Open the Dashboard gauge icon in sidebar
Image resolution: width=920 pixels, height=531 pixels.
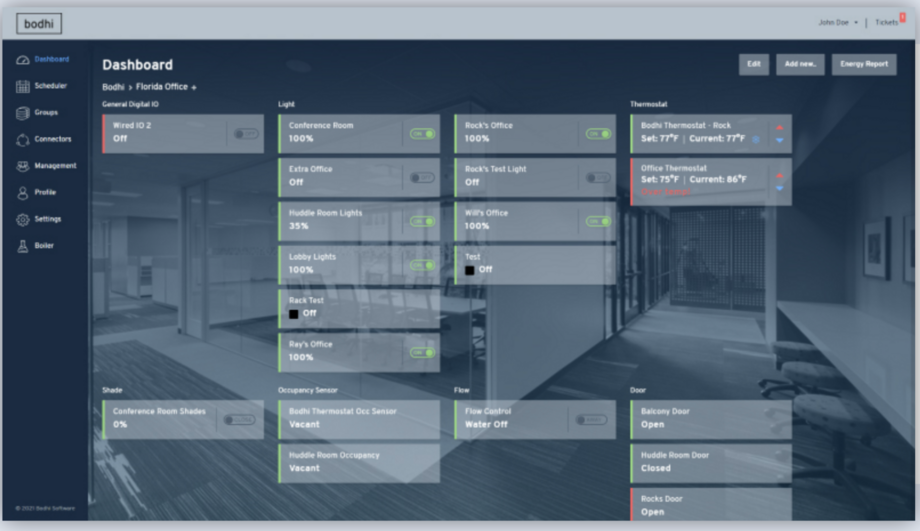(x=23, y=60)
